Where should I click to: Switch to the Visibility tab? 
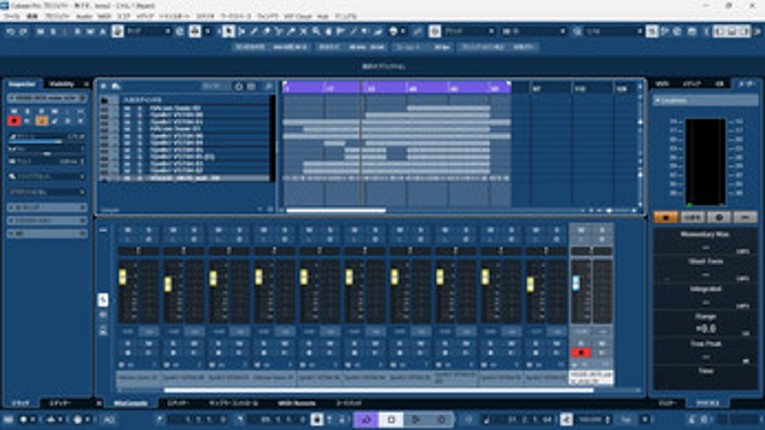pyautogui.click(x=60, y=84)
